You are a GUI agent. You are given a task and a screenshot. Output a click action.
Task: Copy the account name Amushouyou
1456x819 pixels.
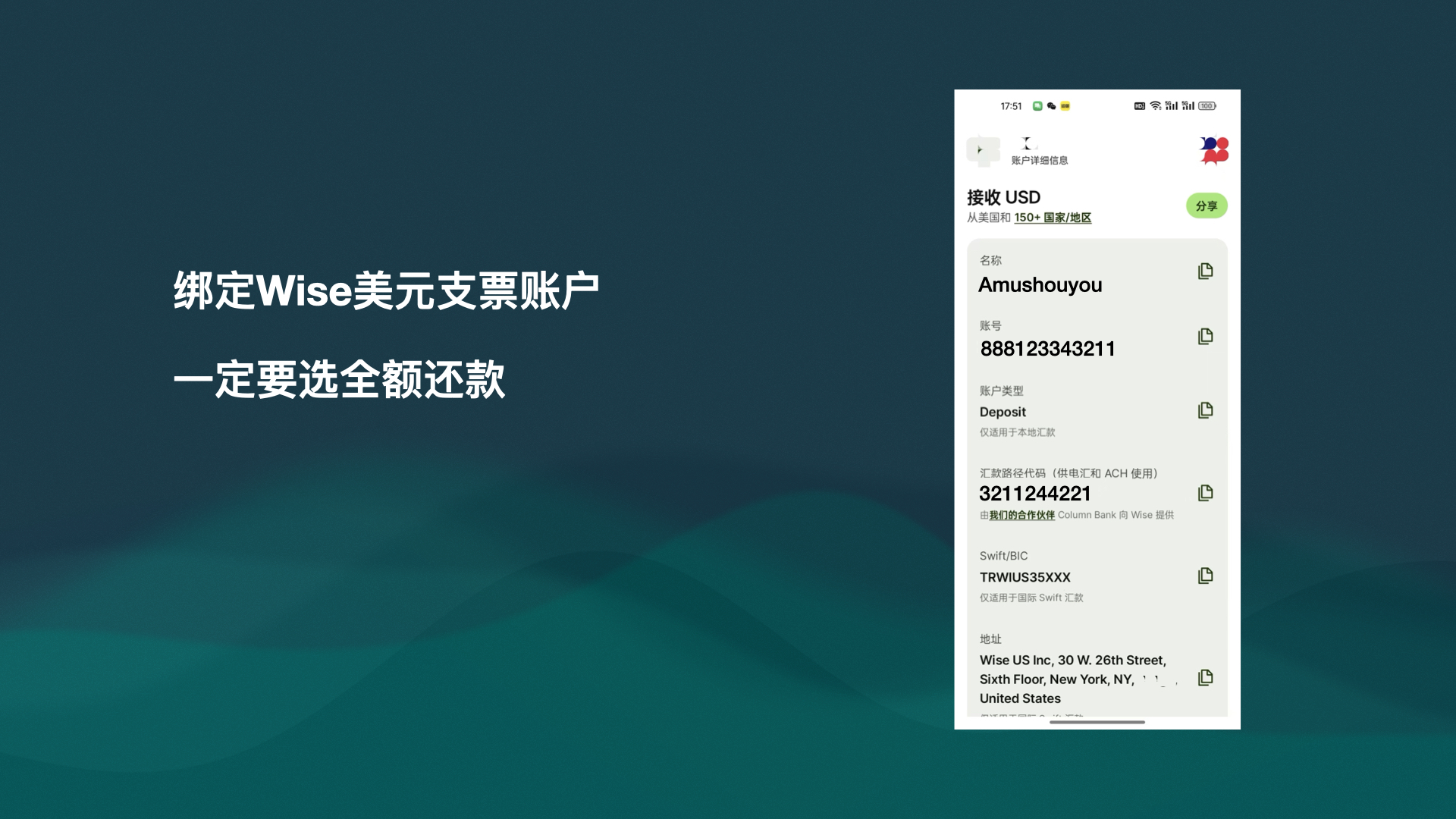(x=1205, y=271)
